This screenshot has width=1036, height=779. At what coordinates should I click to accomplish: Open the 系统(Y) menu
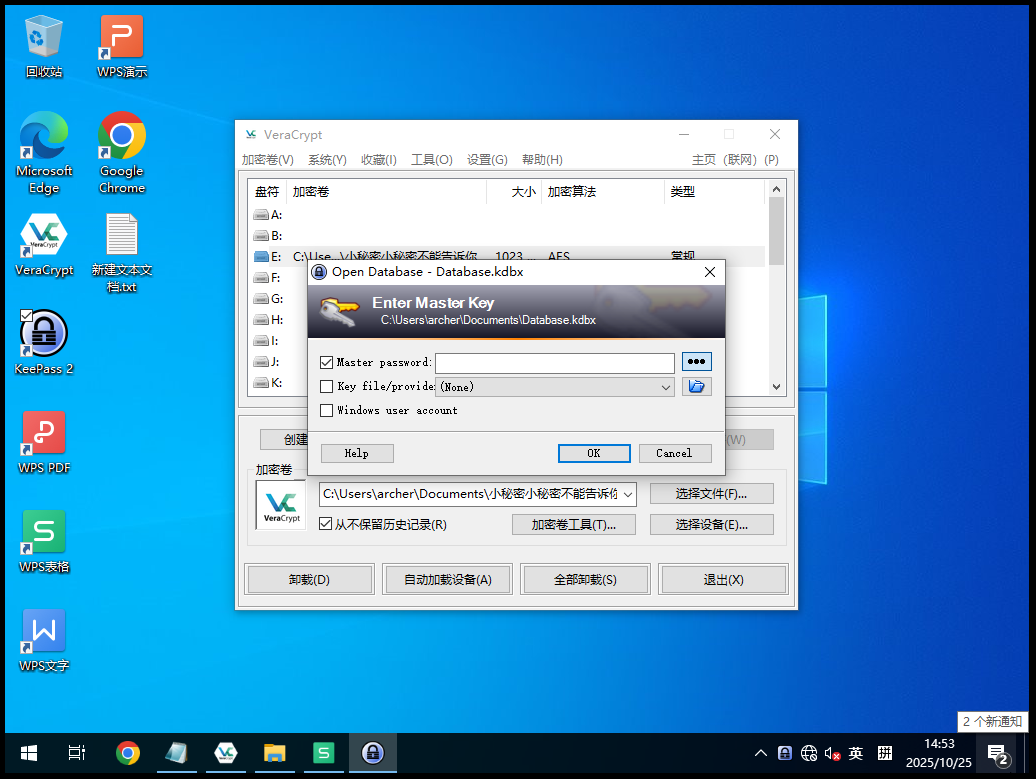click(x=327, y=160)
